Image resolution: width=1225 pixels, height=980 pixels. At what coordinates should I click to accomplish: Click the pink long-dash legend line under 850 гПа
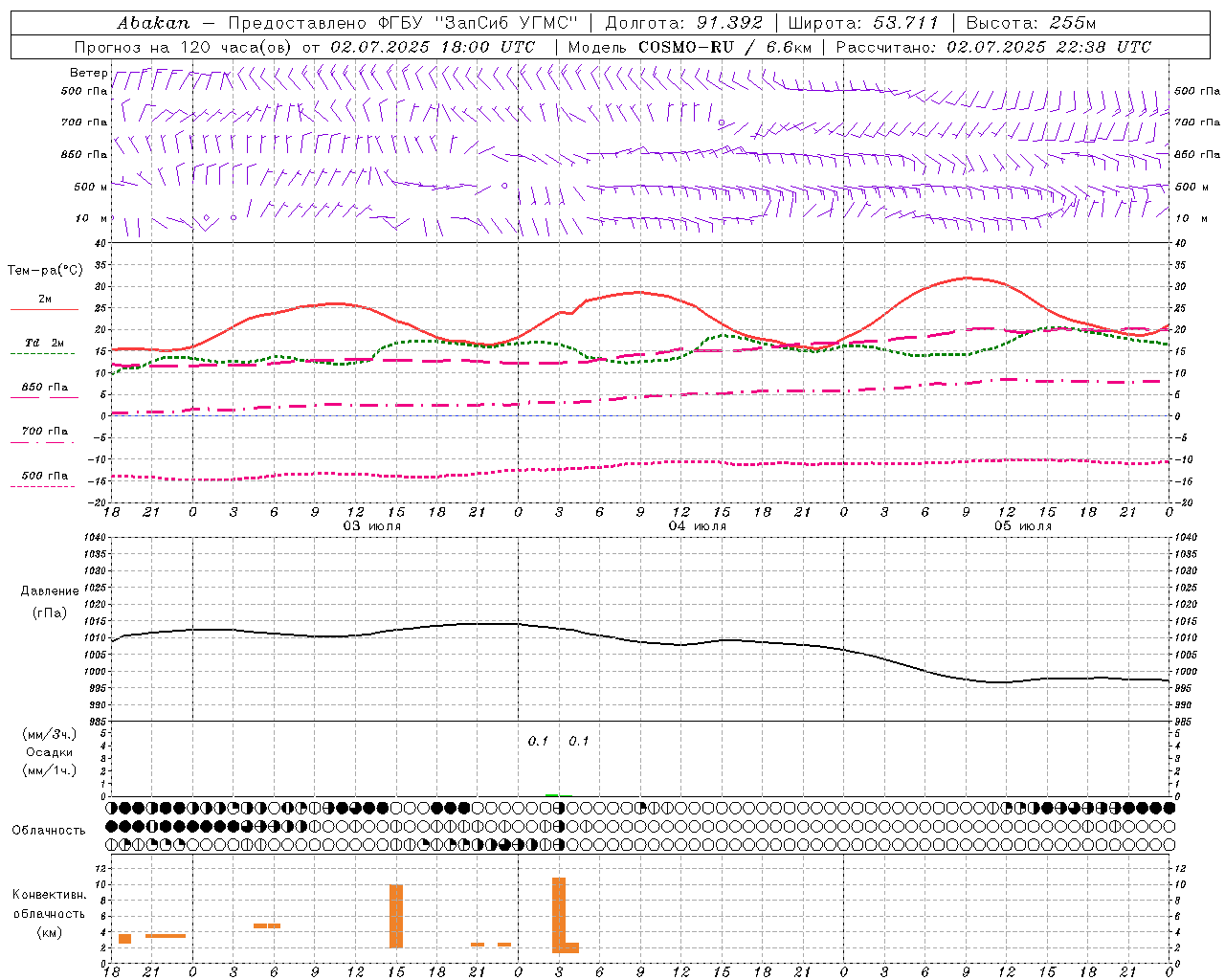coord(44,397)
